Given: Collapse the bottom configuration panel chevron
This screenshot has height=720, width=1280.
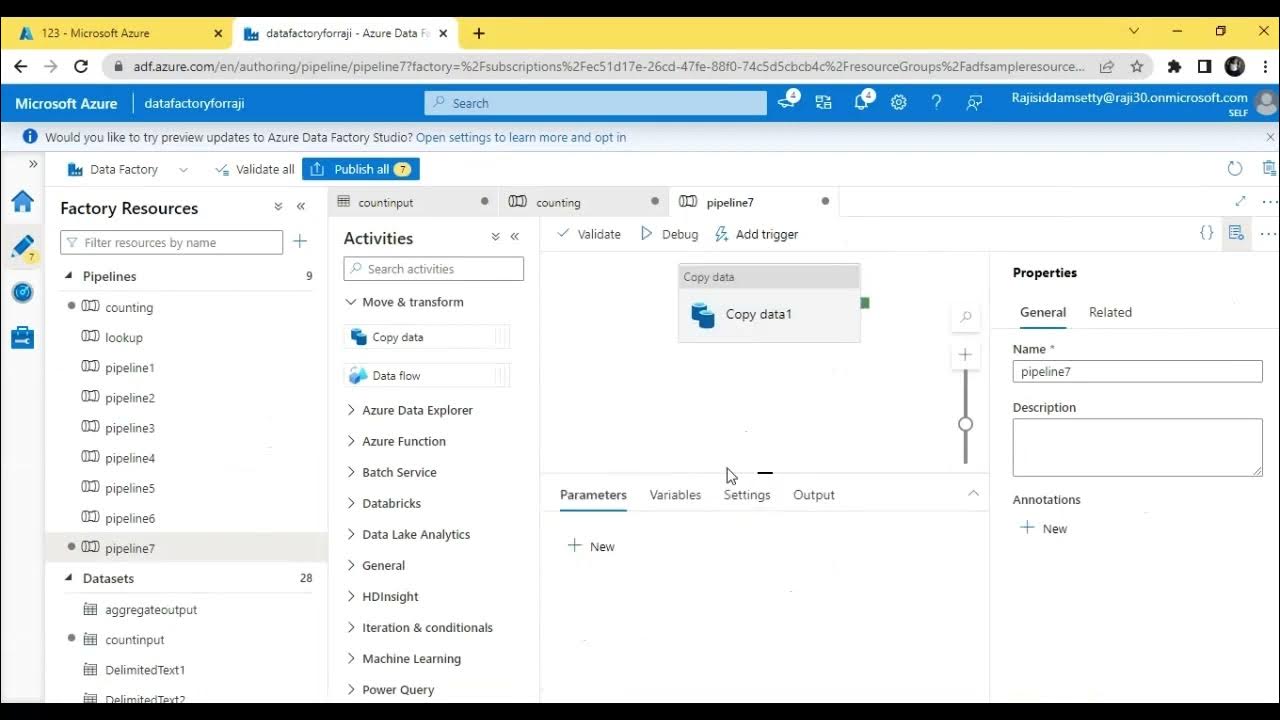Looking at the screenshot, I should [973, 493].
